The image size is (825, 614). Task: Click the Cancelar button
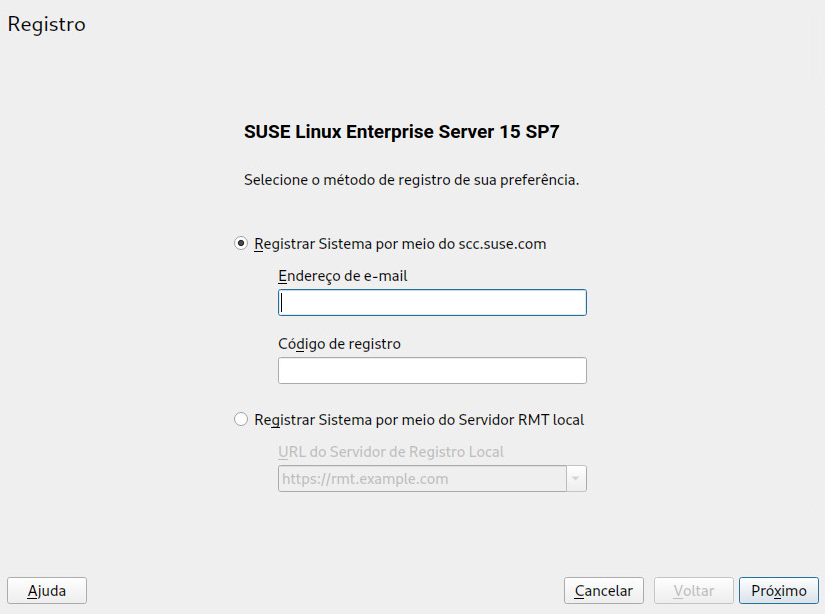click(604, 591)
